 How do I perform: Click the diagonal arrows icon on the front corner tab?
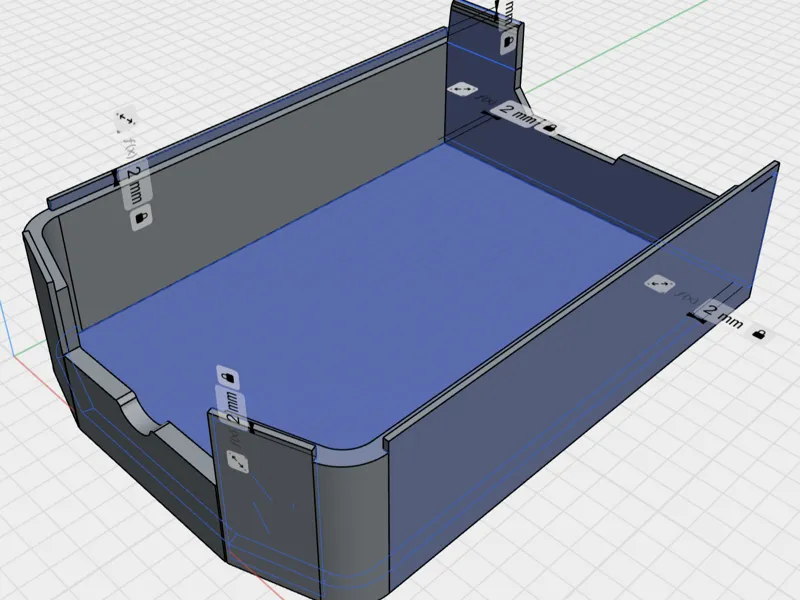tap(238, 462)
